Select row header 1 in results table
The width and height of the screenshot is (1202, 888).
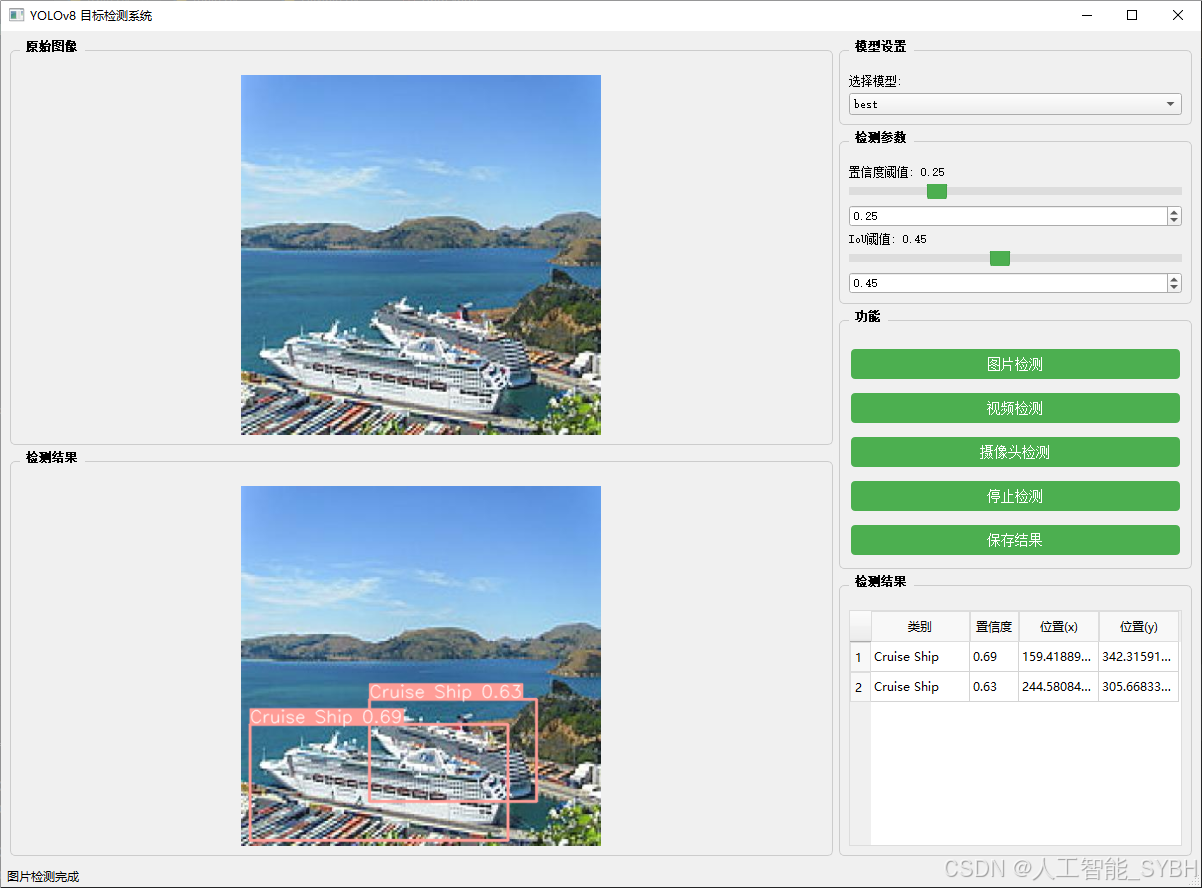(x=860, y=657)
